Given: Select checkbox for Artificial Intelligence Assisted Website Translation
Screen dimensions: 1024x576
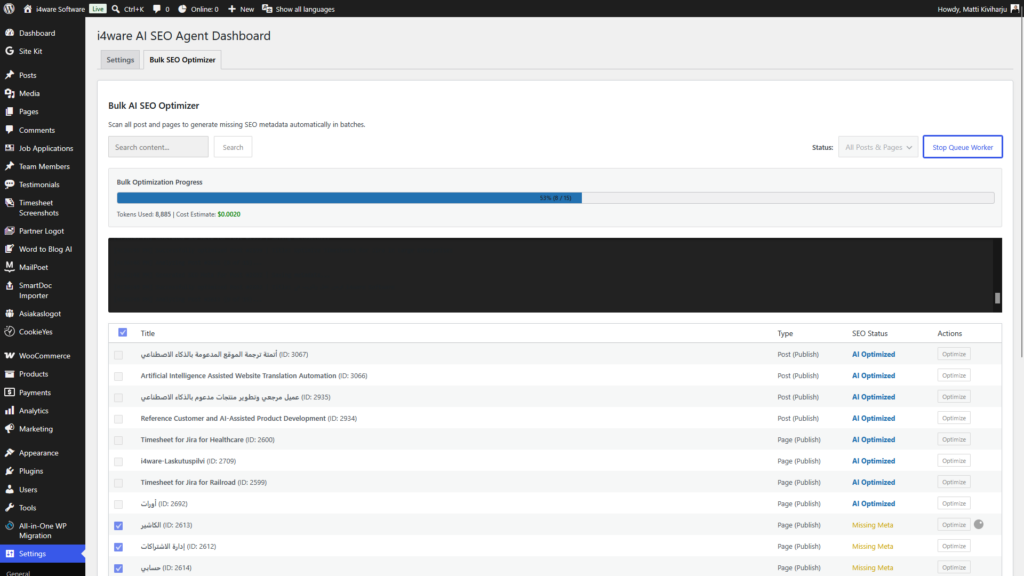Looking at the screenshot, I should [118, 376].
